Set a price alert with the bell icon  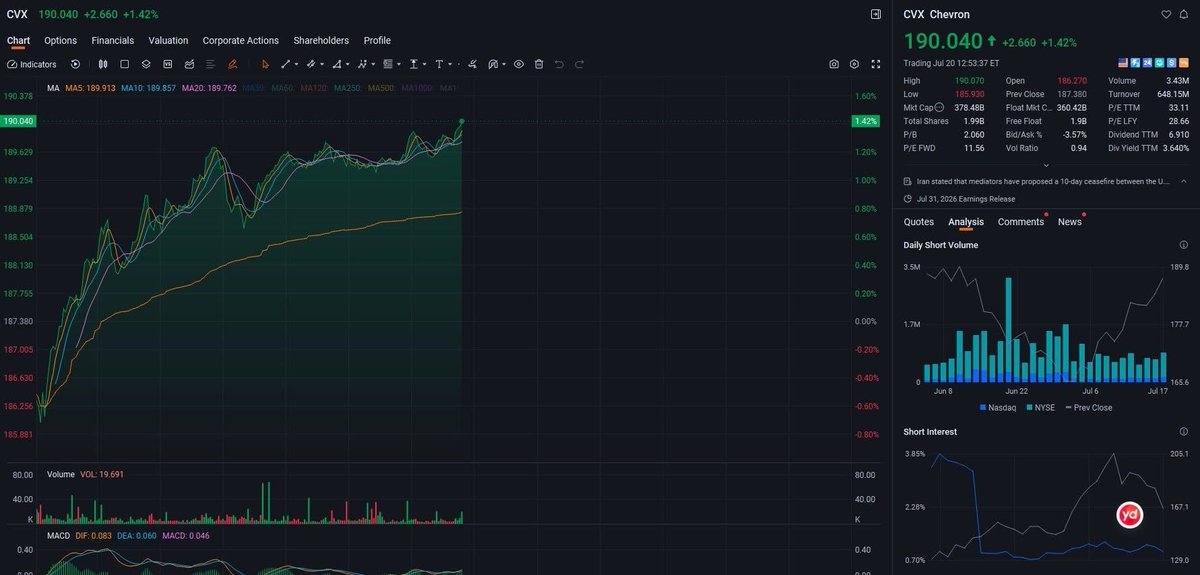(x=1185, y=14)
